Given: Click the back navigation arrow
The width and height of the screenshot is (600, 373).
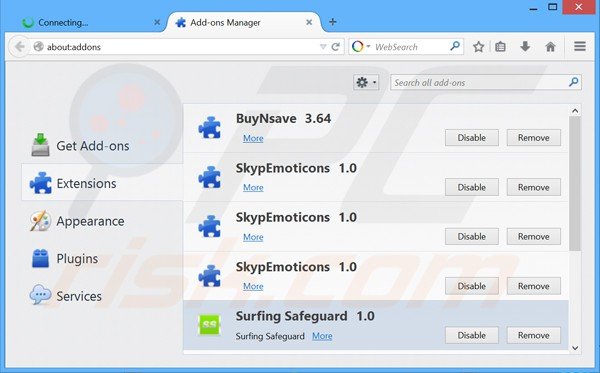Looking at the screenshot, I should coord(19,47).
